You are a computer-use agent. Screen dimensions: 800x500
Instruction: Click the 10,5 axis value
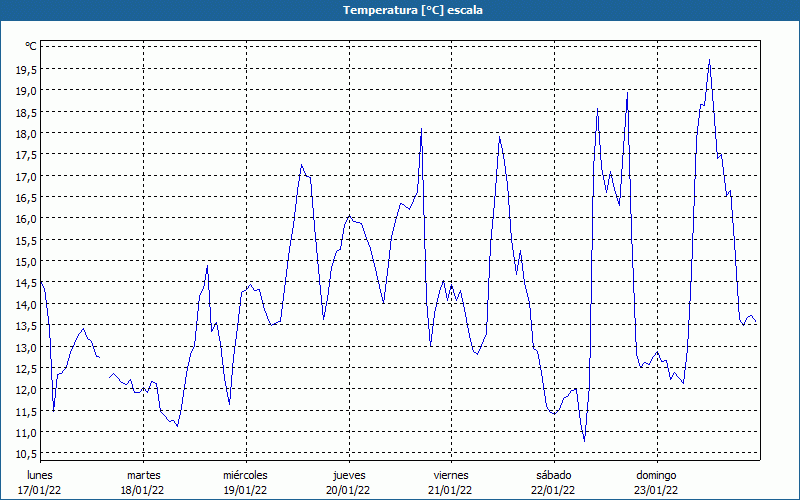pyautogui.click(x=26, y=454)
